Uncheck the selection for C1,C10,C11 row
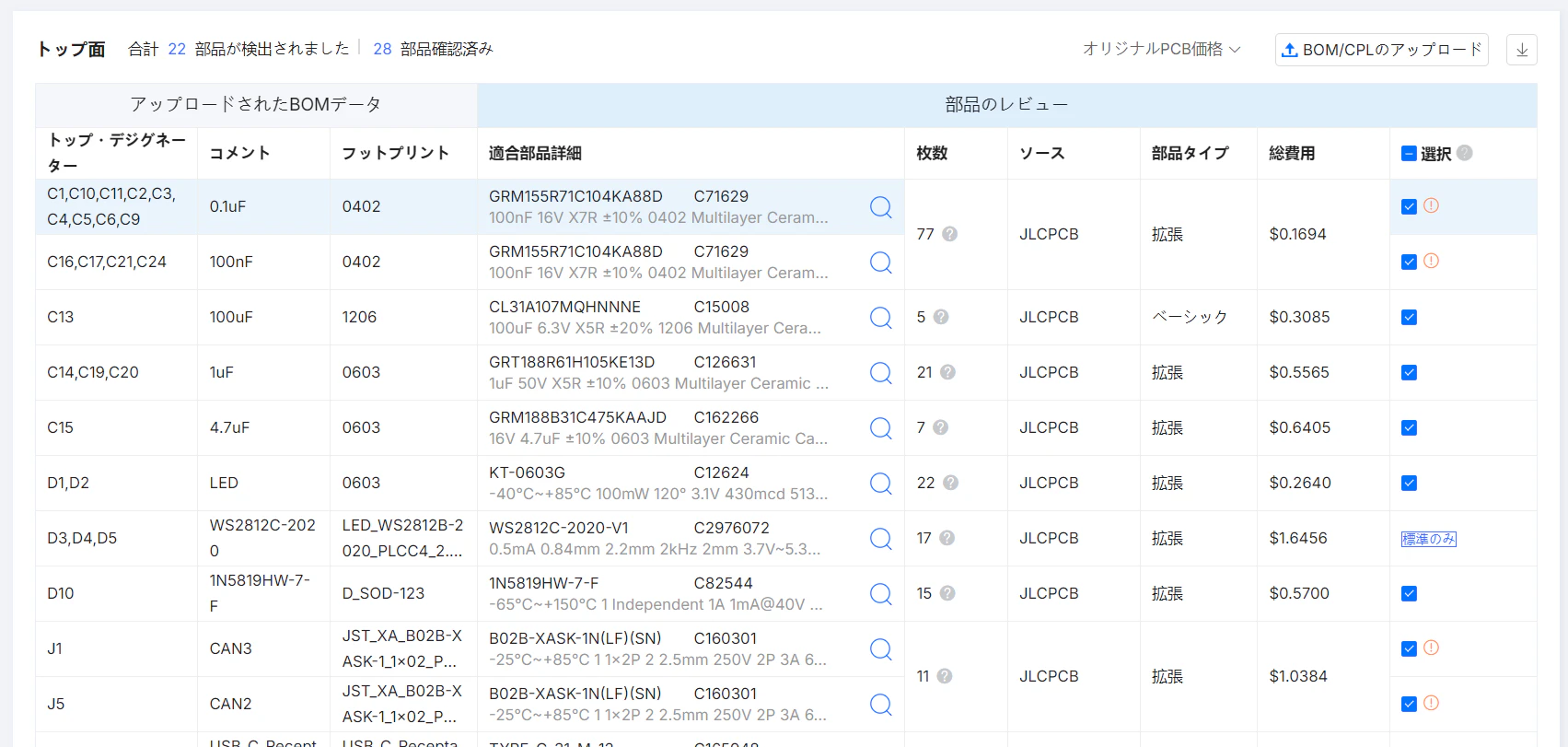The image size is (1568, 747). 1409,206
